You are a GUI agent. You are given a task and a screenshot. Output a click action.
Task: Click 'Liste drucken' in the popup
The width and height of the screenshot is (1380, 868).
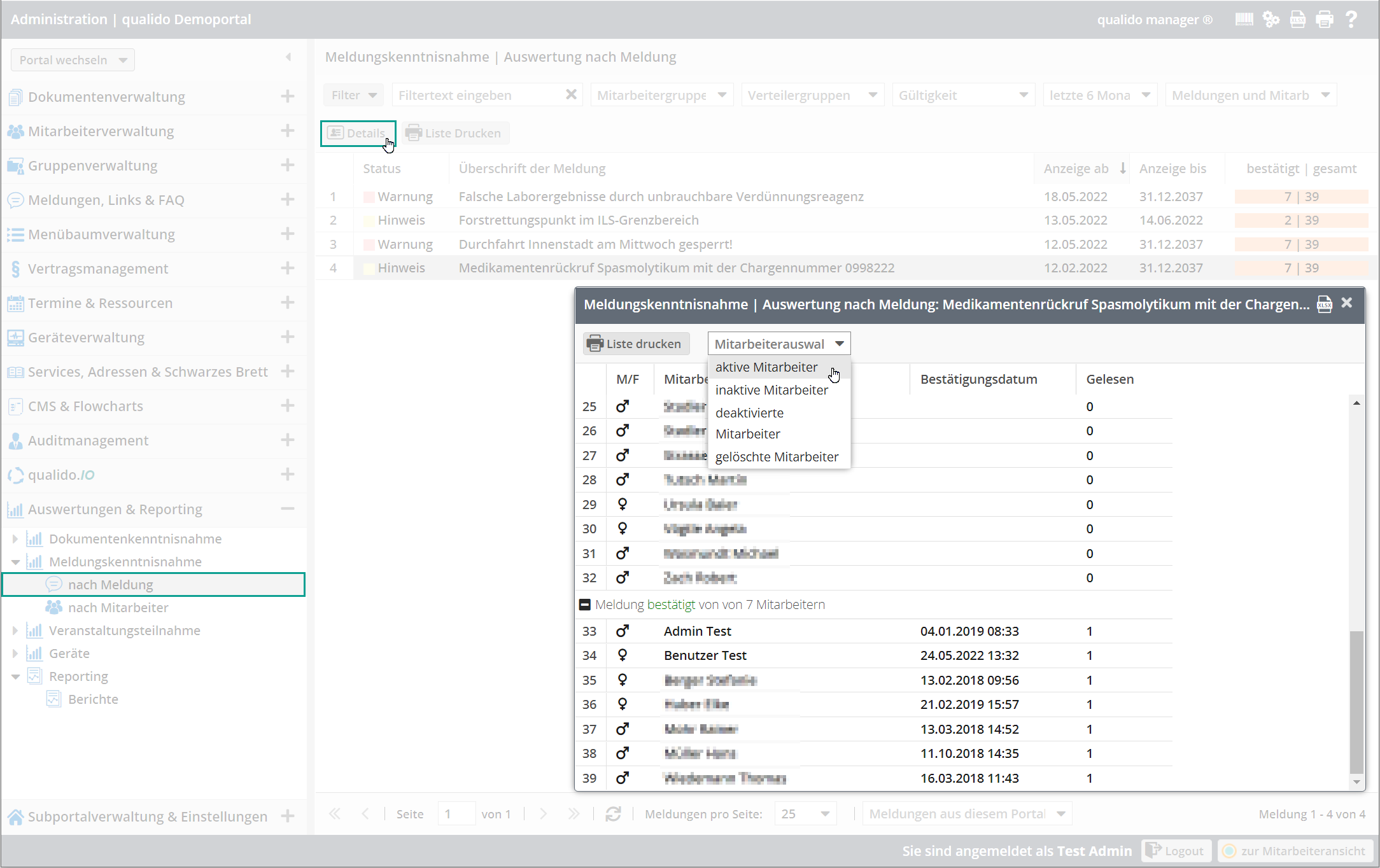[636, 344]
